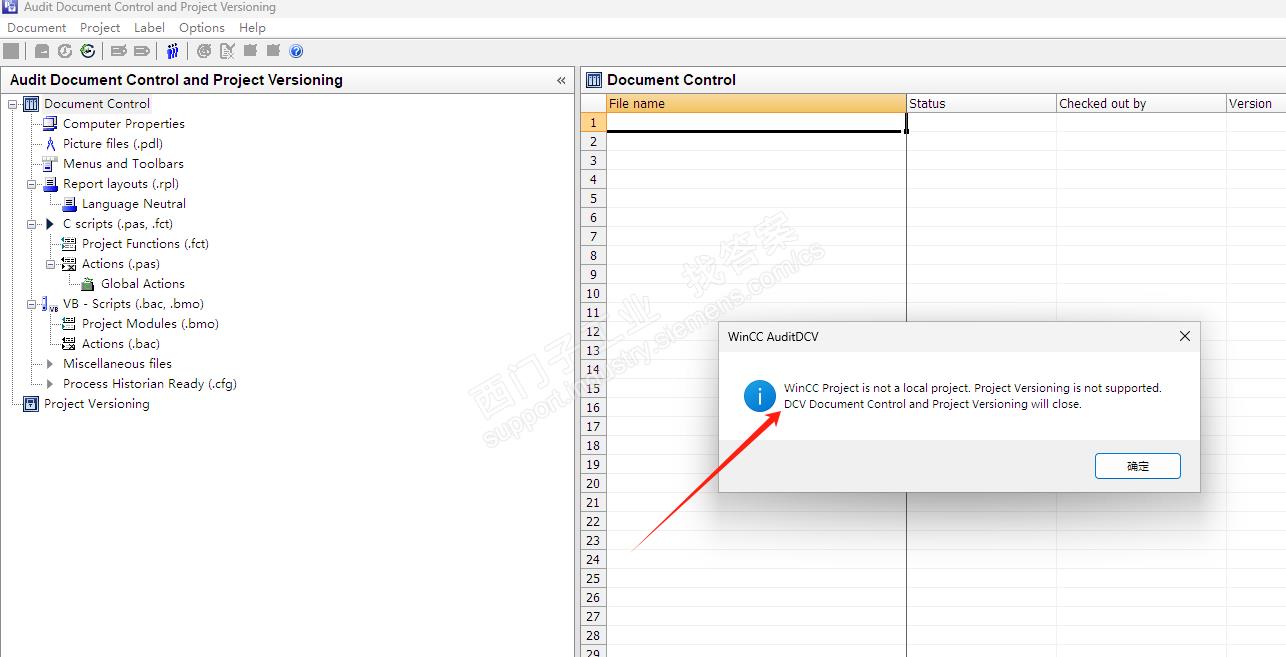Collapse the Report layouts (.rpl) node
Image resolution: width=1286 pixels, height=657 pixels.
[x=32, y=184]
